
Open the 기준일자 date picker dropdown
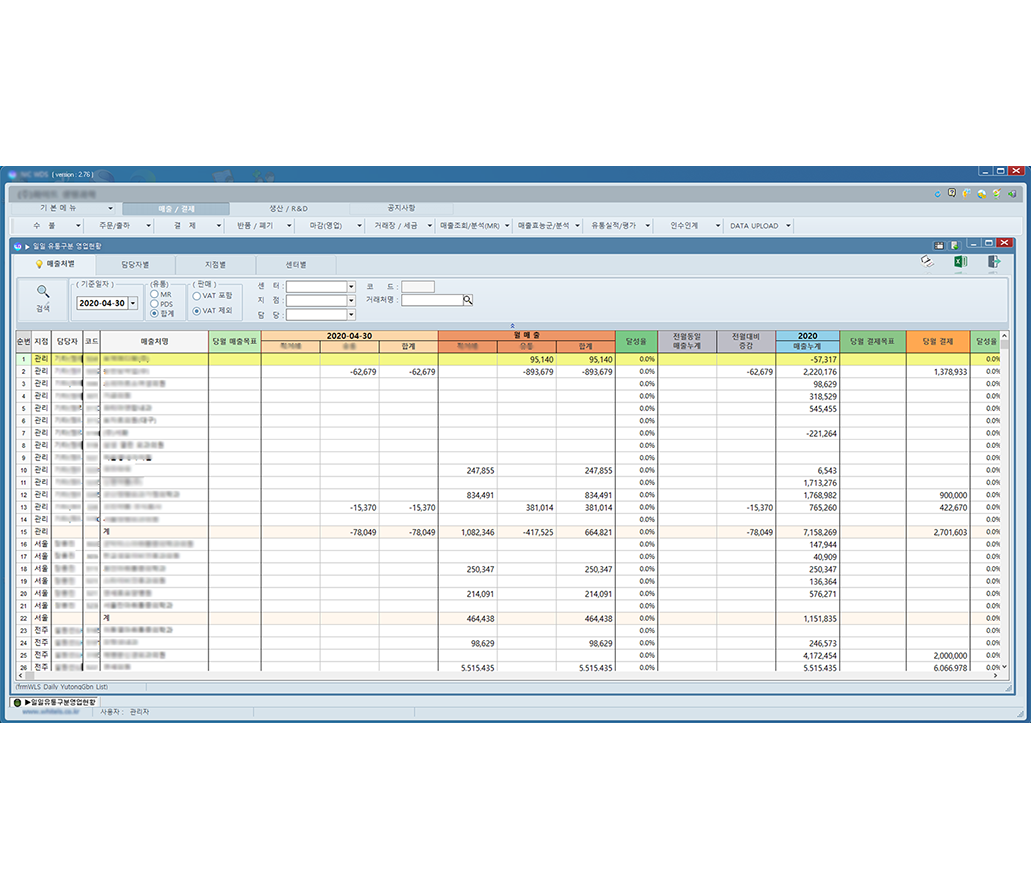pyautogui.click(x=133, y=303)
